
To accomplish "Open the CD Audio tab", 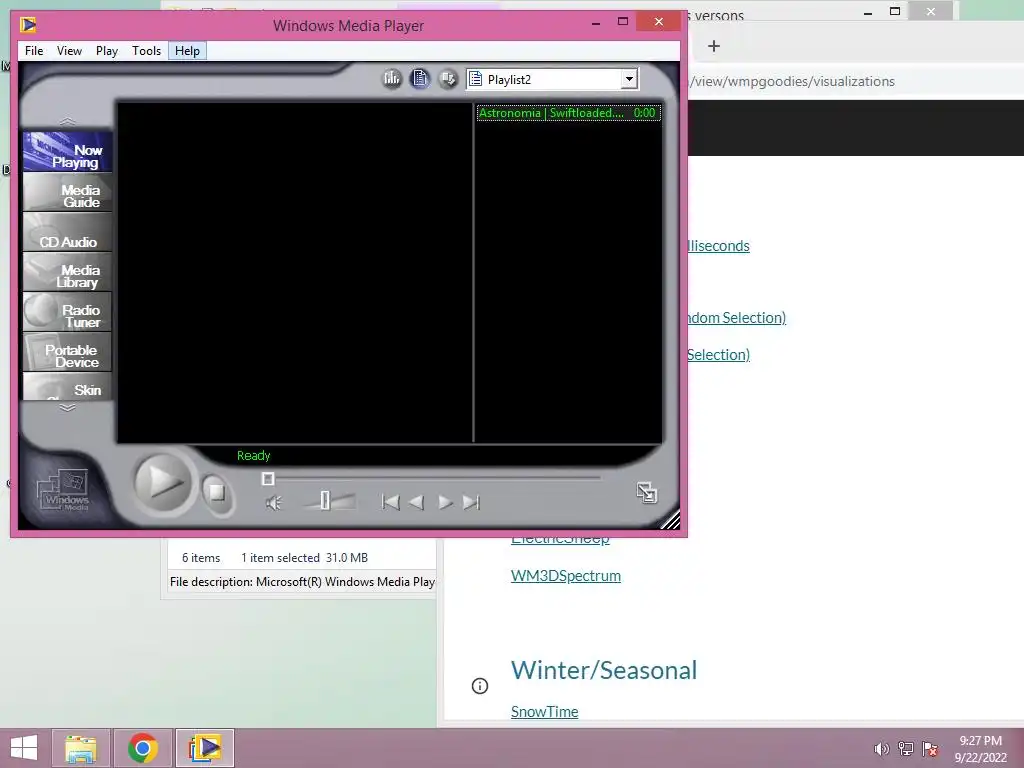I will [x=67, y=232].
